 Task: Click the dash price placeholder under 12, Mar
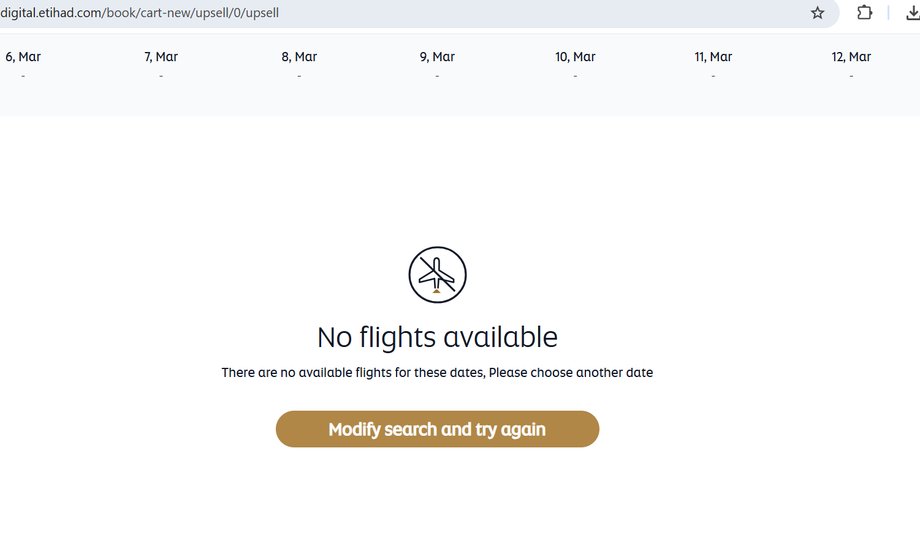coord(851,76)
